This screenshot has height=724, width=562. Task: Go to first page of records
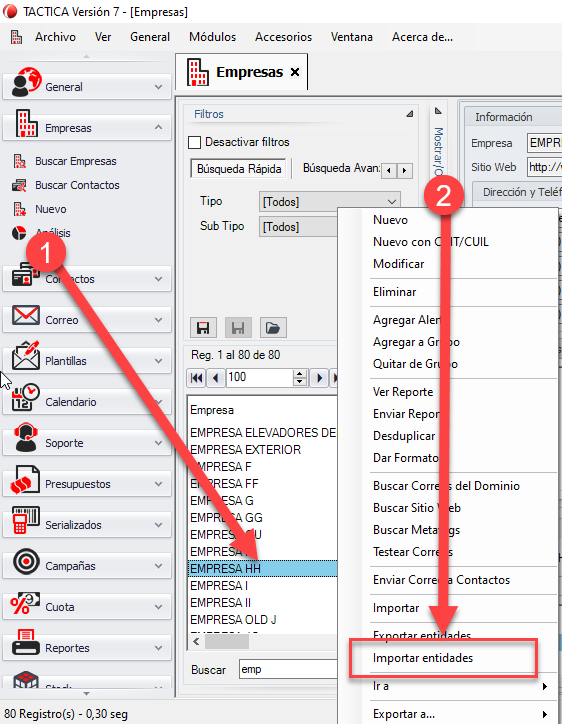pos(196,378)
